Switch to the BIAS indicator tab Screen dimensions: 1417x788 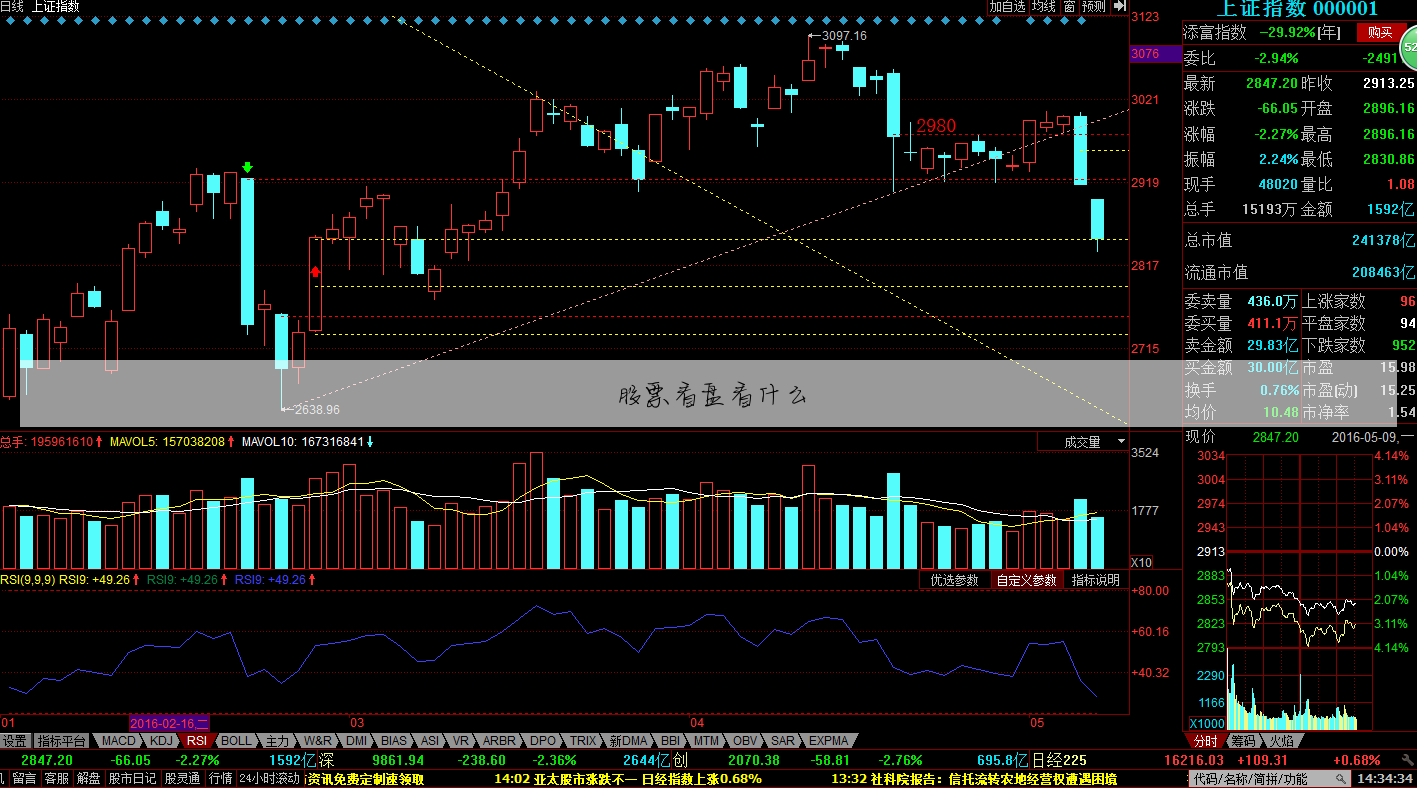(394, 741)
